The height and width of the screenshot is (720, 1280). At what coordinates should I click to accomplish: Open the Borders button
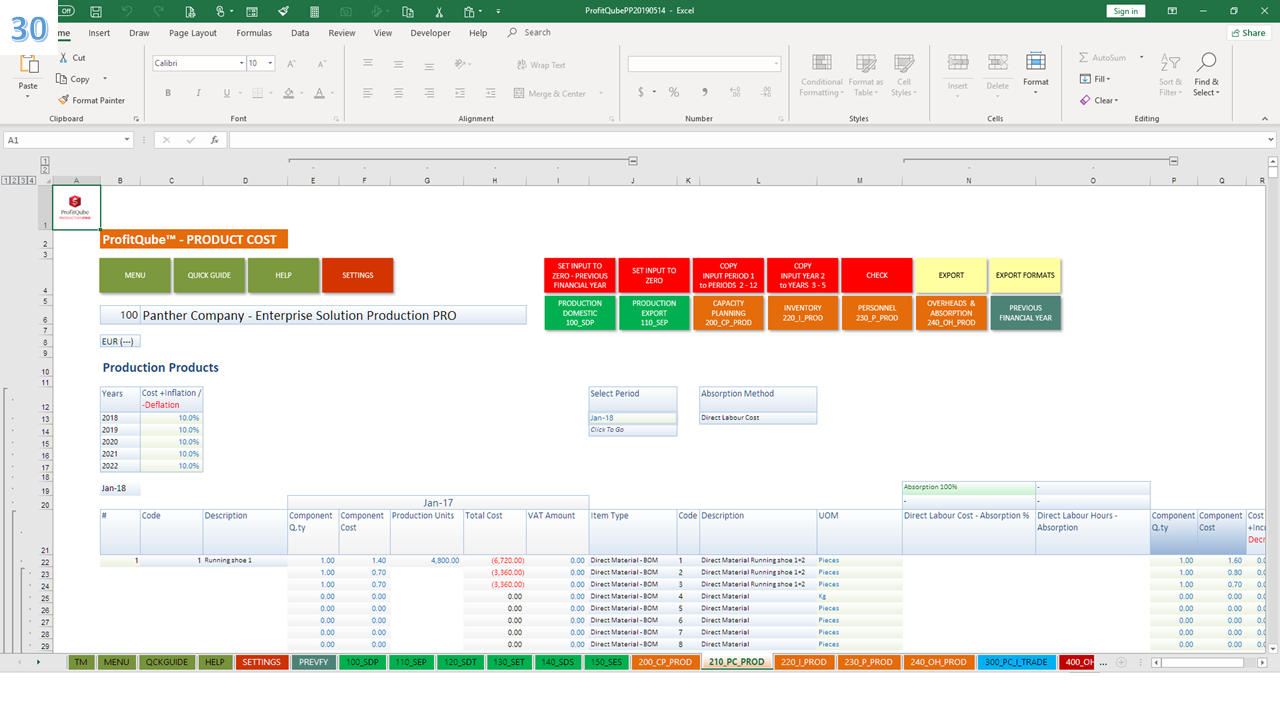(x=258, y=93)
